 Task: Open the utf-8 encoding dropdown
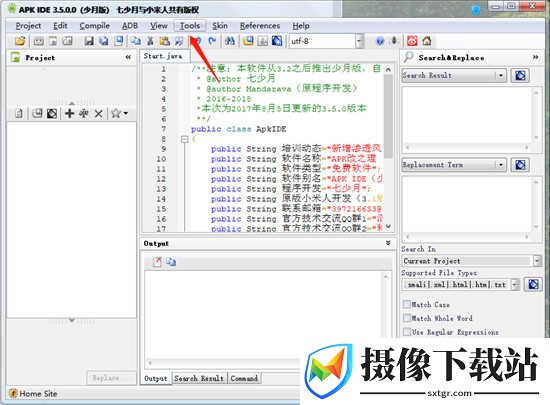coord(359,41)
